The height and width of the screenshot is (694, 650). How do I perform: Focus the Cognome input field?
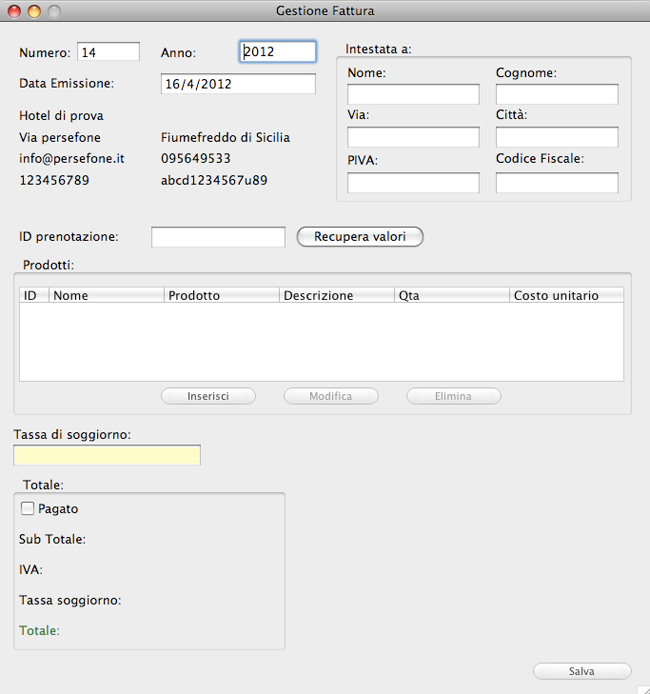point(557,94)
